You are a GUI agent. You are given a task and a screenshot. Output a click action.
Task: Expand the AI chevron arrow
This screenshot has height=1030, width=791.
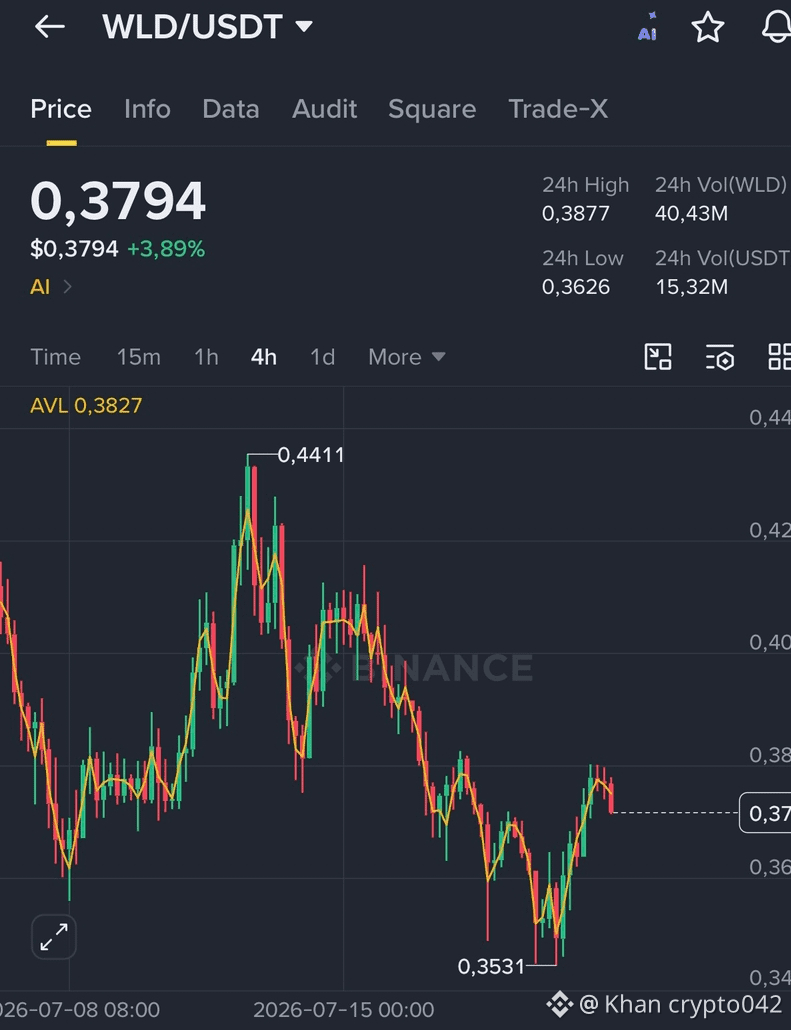67,287
